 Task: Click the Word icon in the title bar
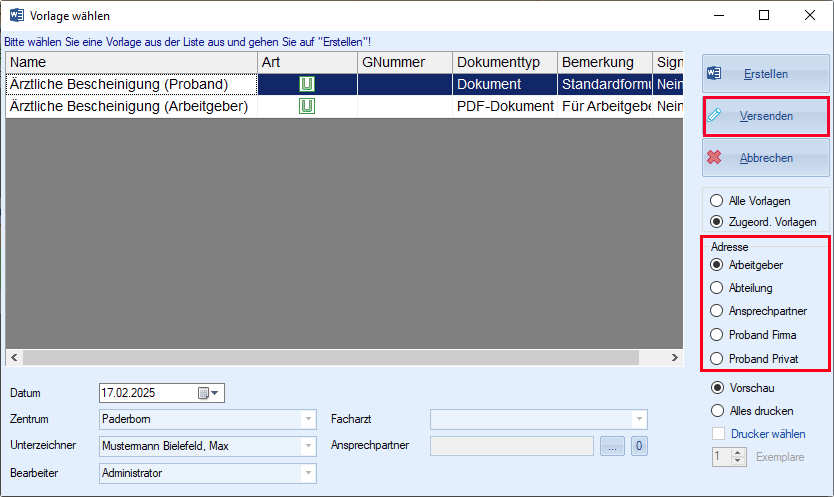click(16, 15)
